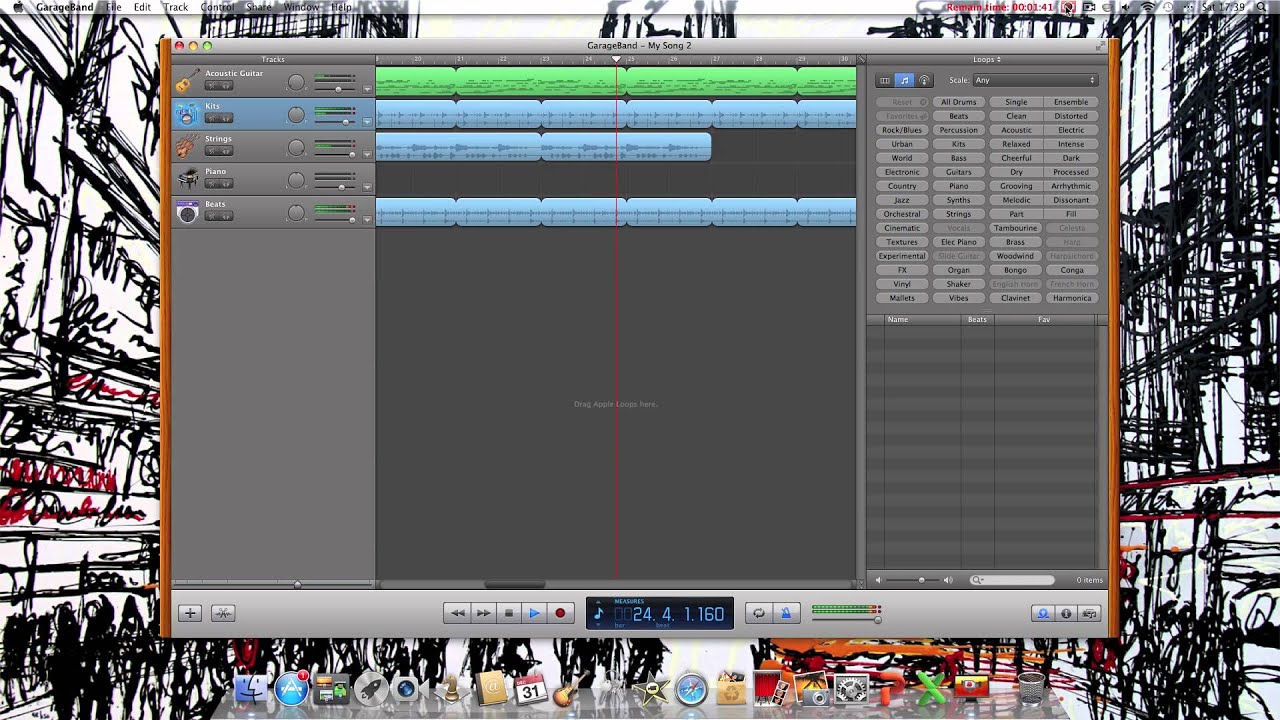Viewport: 1280px width, 720px height.
Task: Click the LCD note mode icon
Action: (599, 613)
